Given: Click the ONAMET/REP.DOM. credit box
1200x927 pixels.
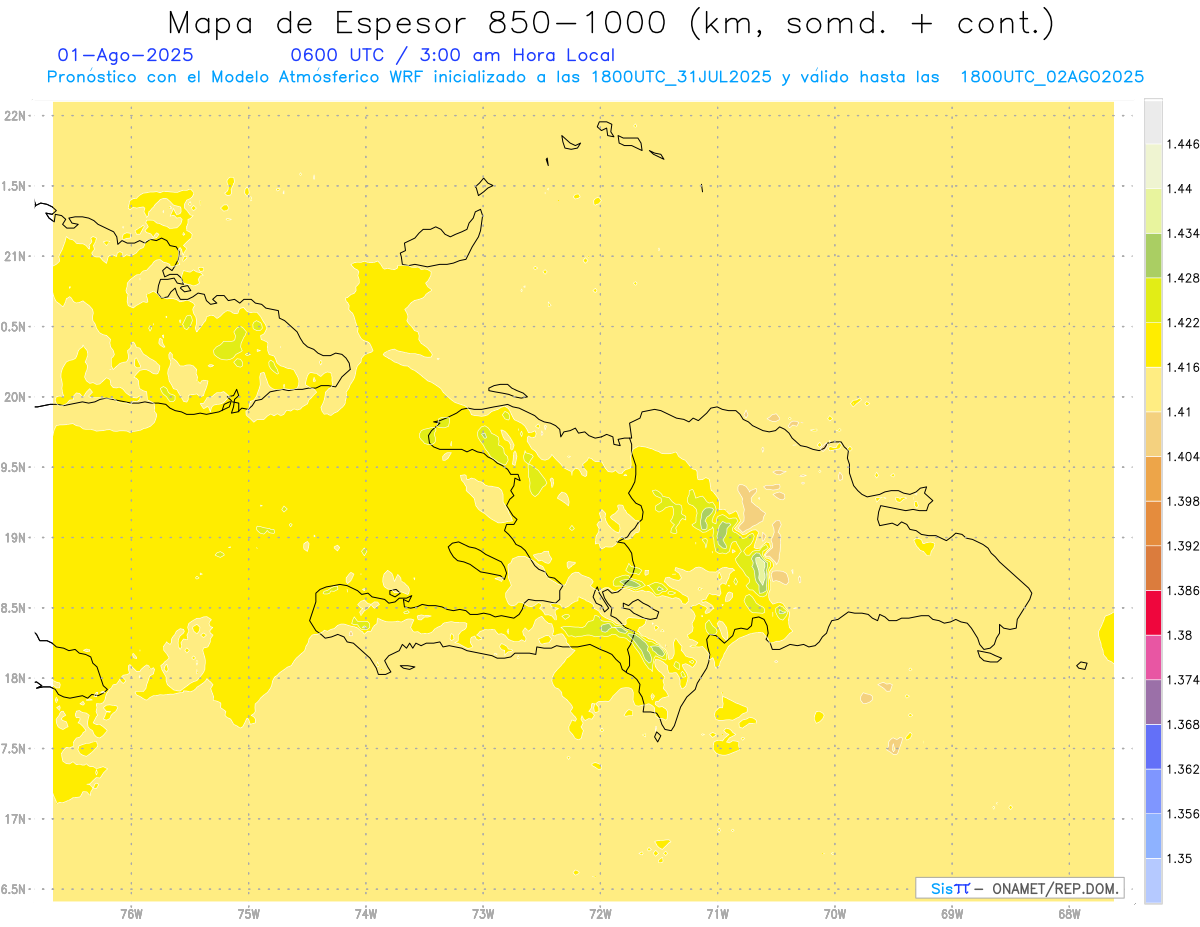Looking at the screenshot, I should tap(1019, 888).
